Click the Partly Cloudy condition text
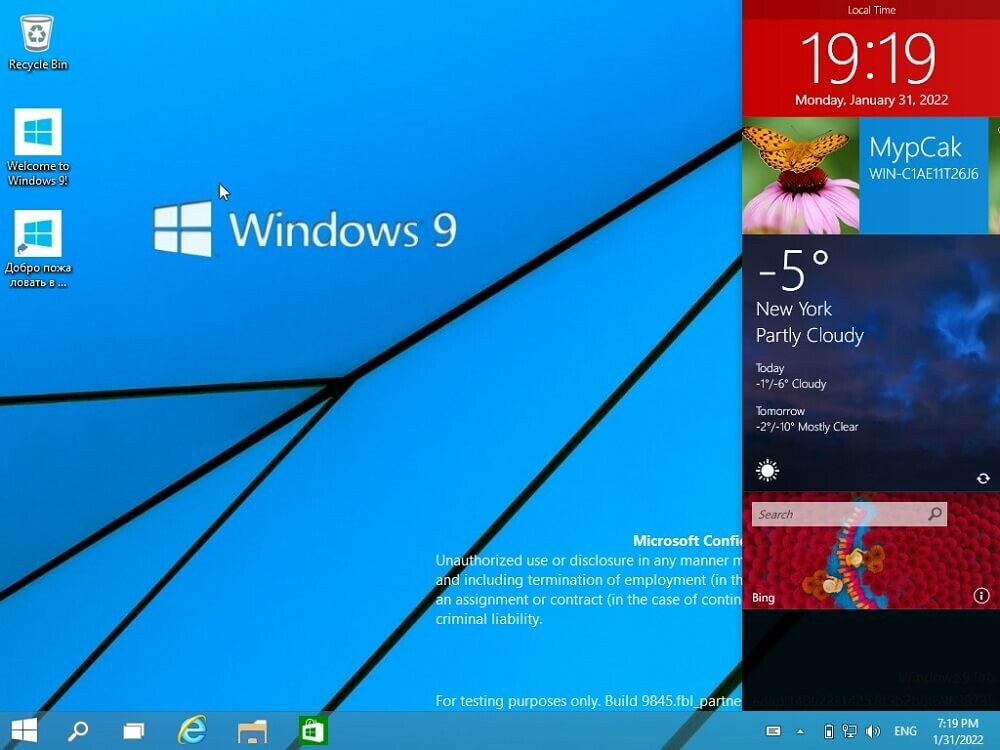This screenshot has width=1000, height=750. [810, 335]
